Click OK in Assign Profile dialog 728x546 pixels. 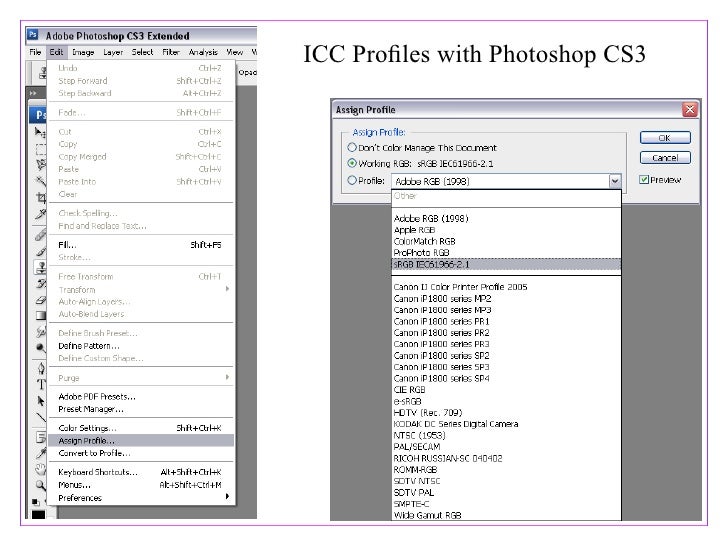[x=665, y=137]
